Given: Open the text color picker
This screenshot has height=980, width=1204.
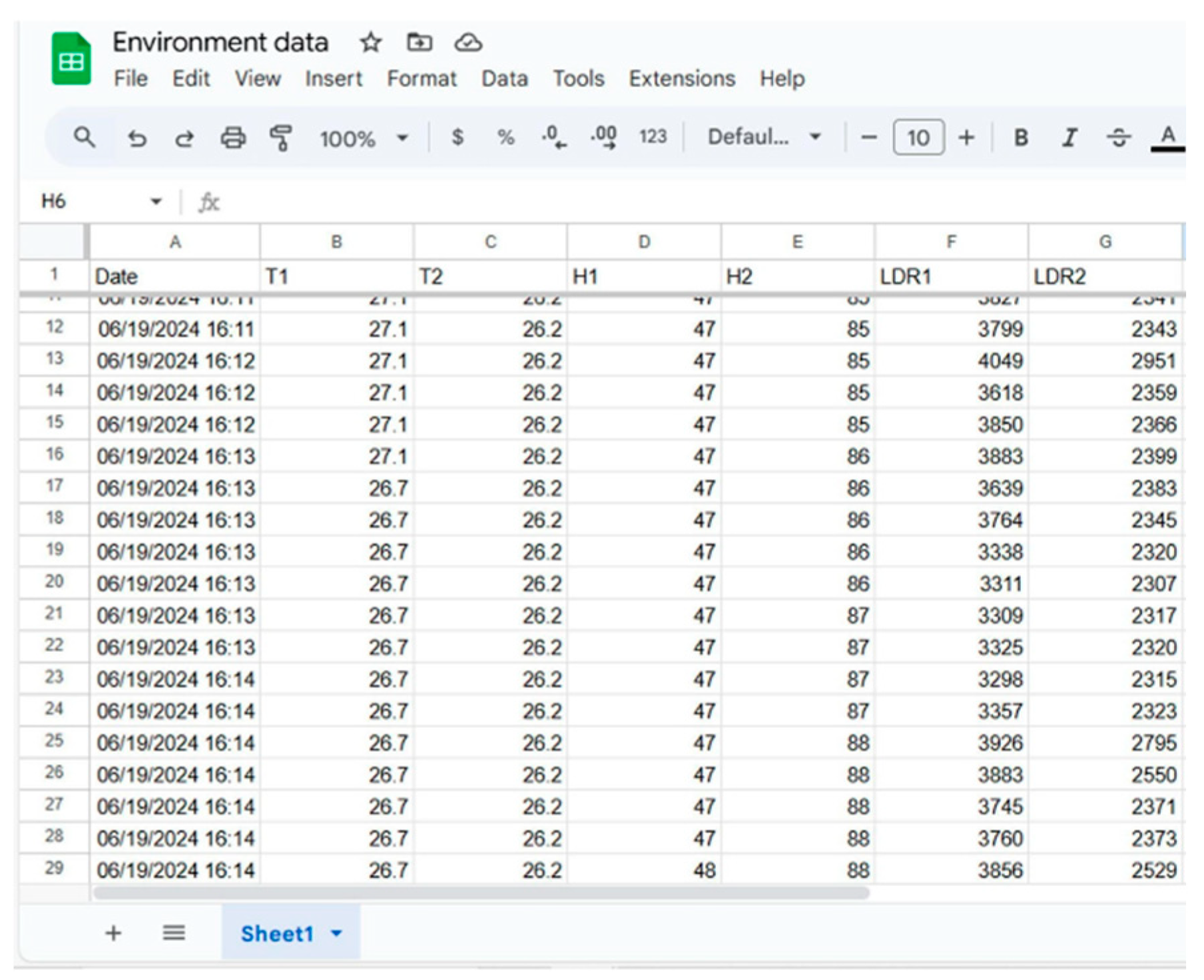Looking at the screenshot, I should 1167,138.
